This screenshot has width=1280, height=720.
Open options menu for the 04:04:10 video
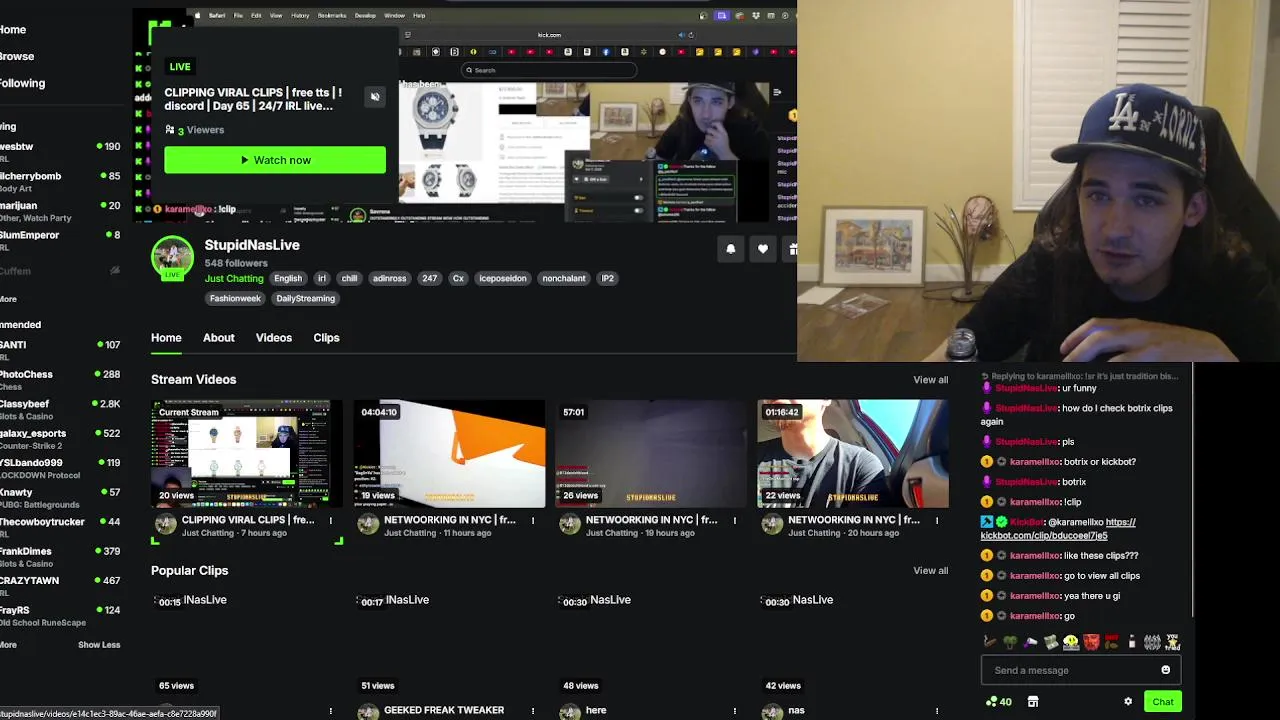[533, 520]
